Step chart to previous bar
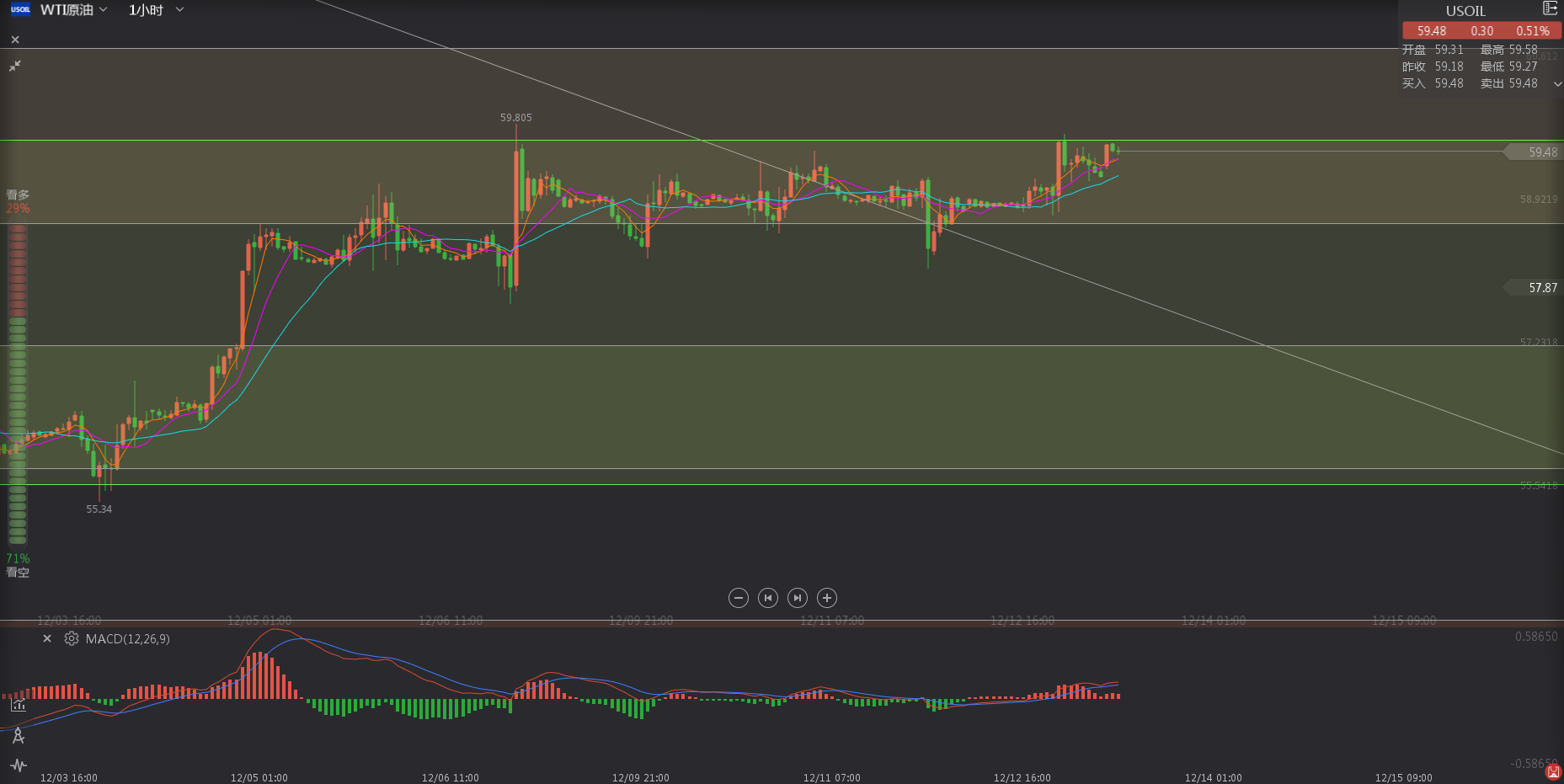 click(767, 598)
